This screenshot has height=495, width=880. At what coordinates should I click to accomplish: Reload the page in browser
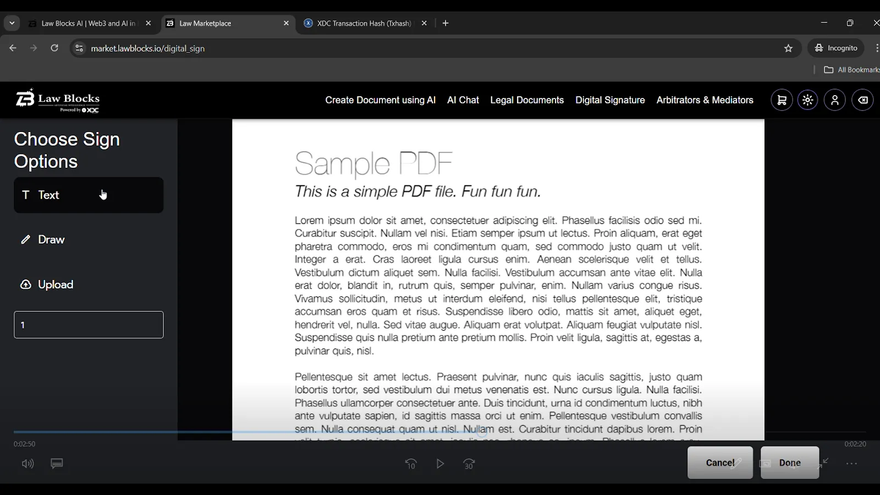coord(54,48)
